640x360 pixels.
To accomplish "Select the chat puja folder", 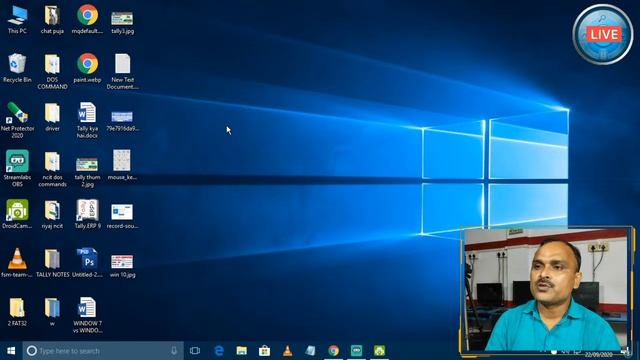I will tap(52, 20).
